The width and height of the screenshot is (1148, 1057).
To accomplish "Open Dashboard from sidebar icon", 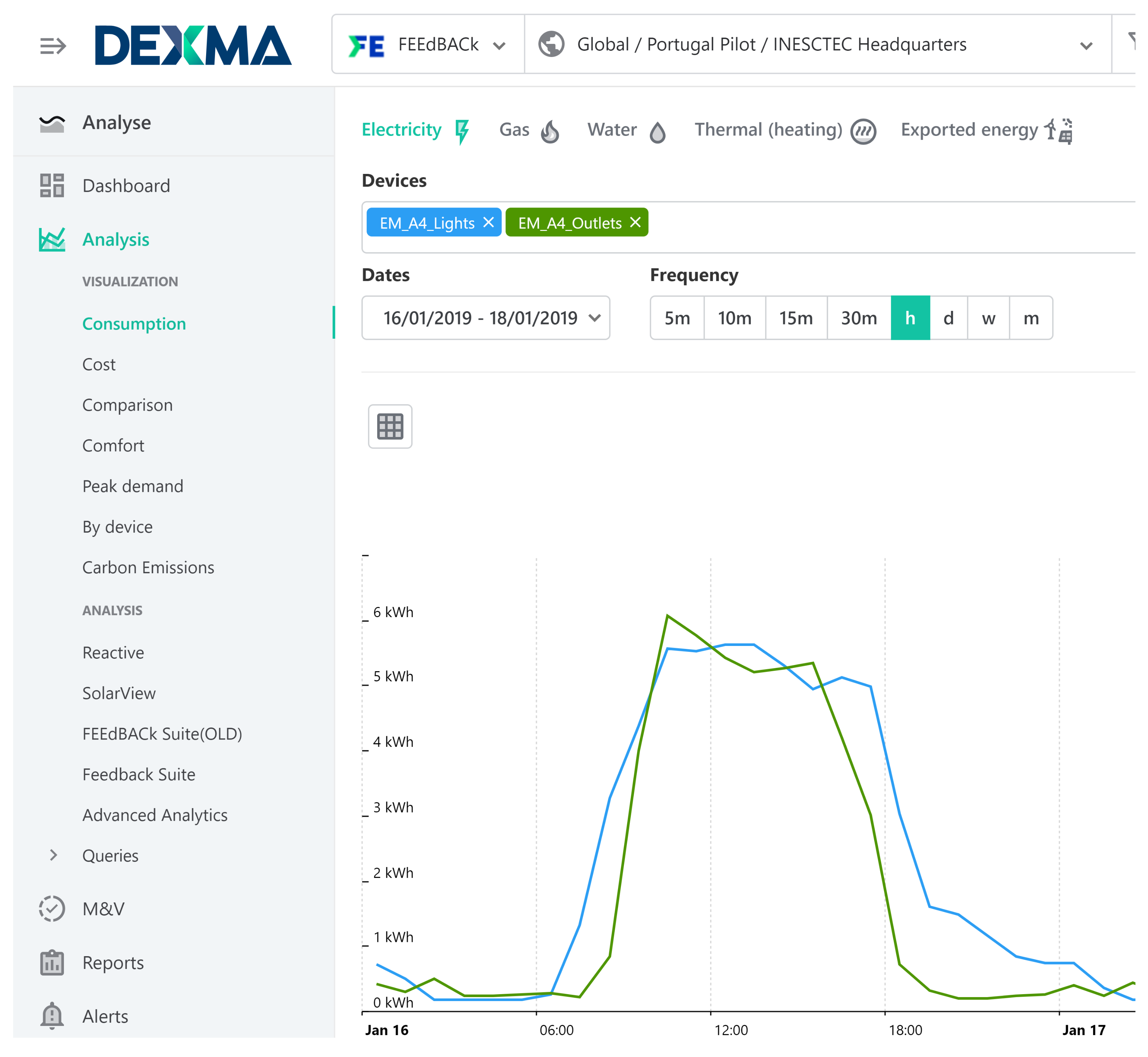I will (52, 186).
